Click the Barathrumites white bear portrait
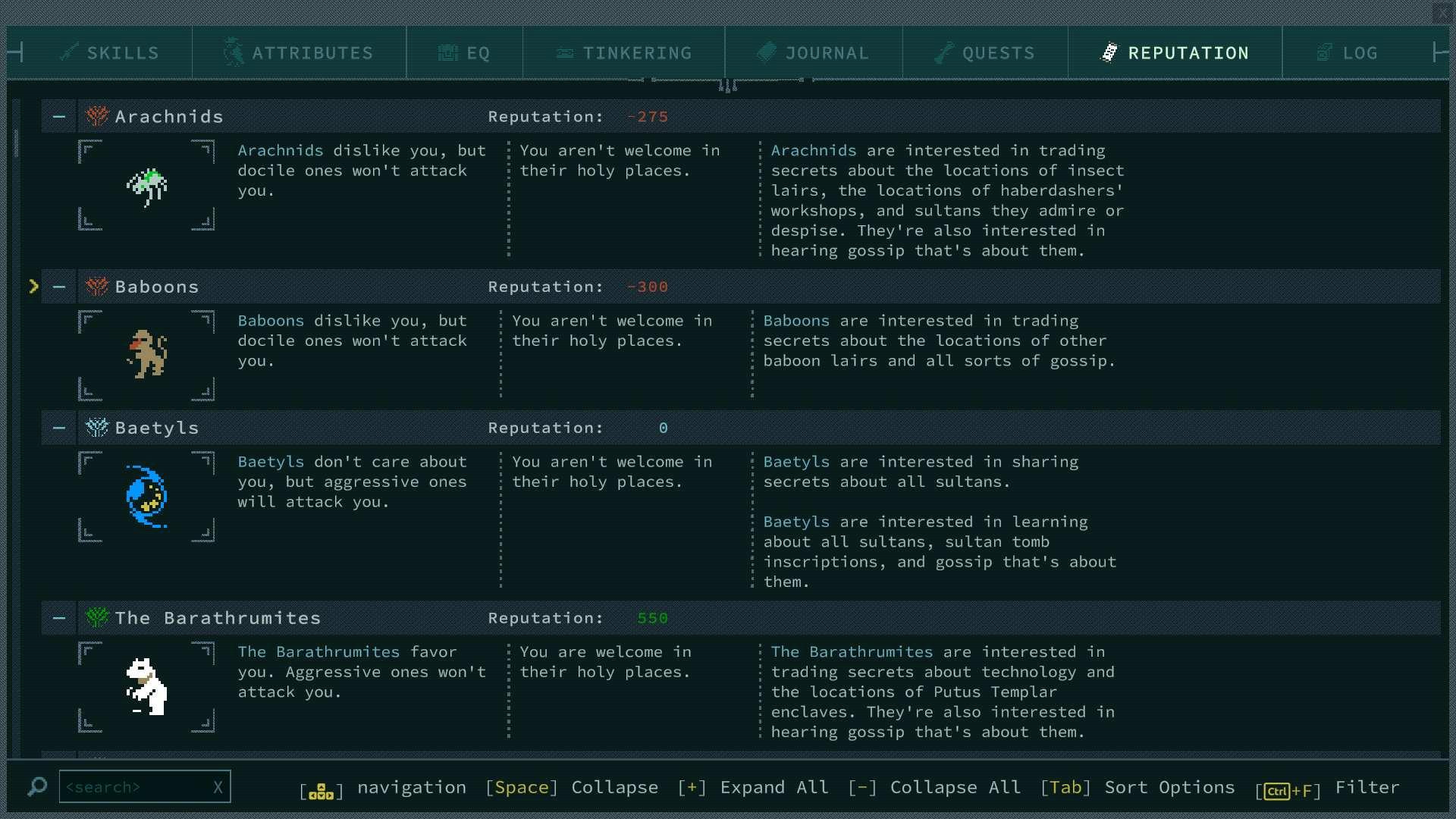Viewport: 1456px width, 819px height. (x=146, y=687)
